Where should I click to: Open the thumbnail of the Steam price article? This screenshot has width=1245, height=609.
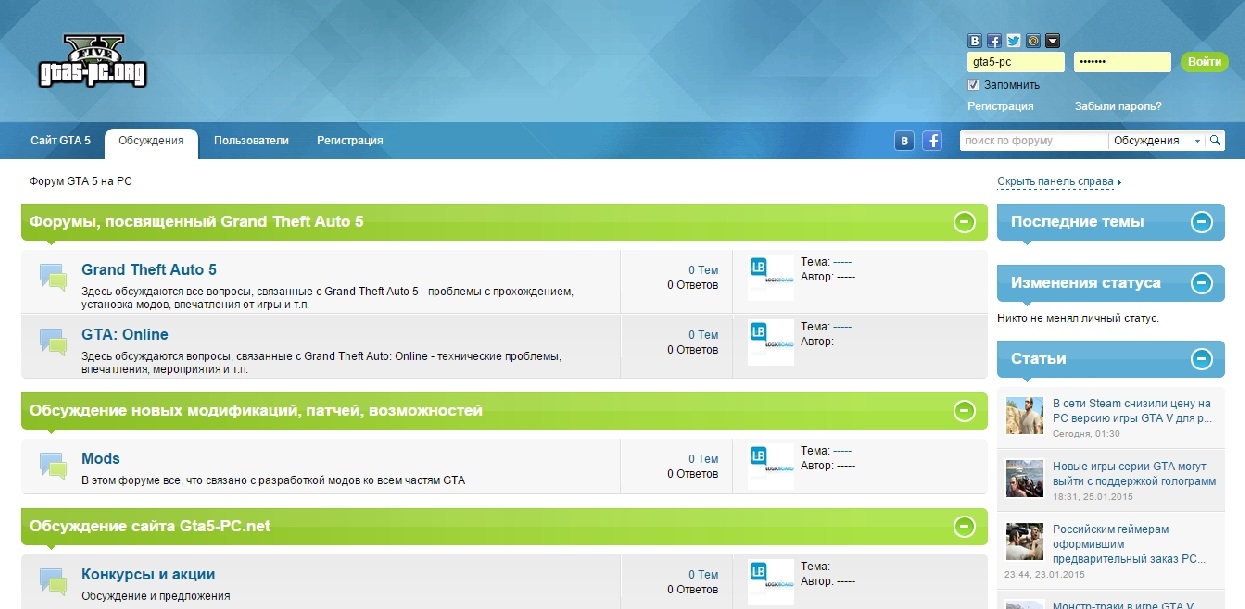coord(1024,414)
